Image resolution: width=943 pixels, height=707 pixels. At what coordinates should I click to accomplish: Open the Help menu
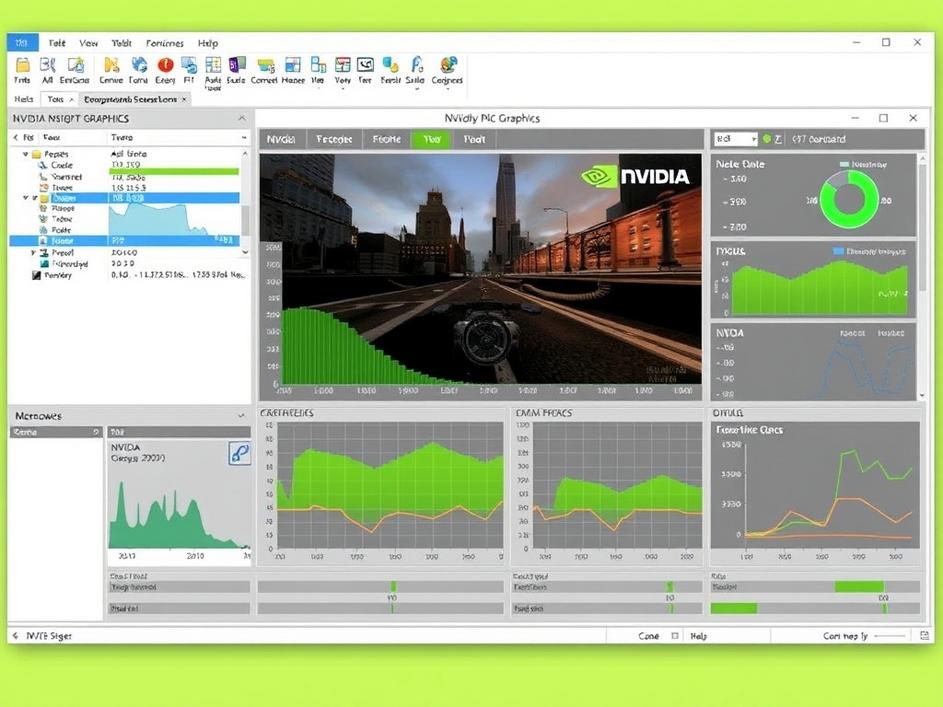click(207, 43)
